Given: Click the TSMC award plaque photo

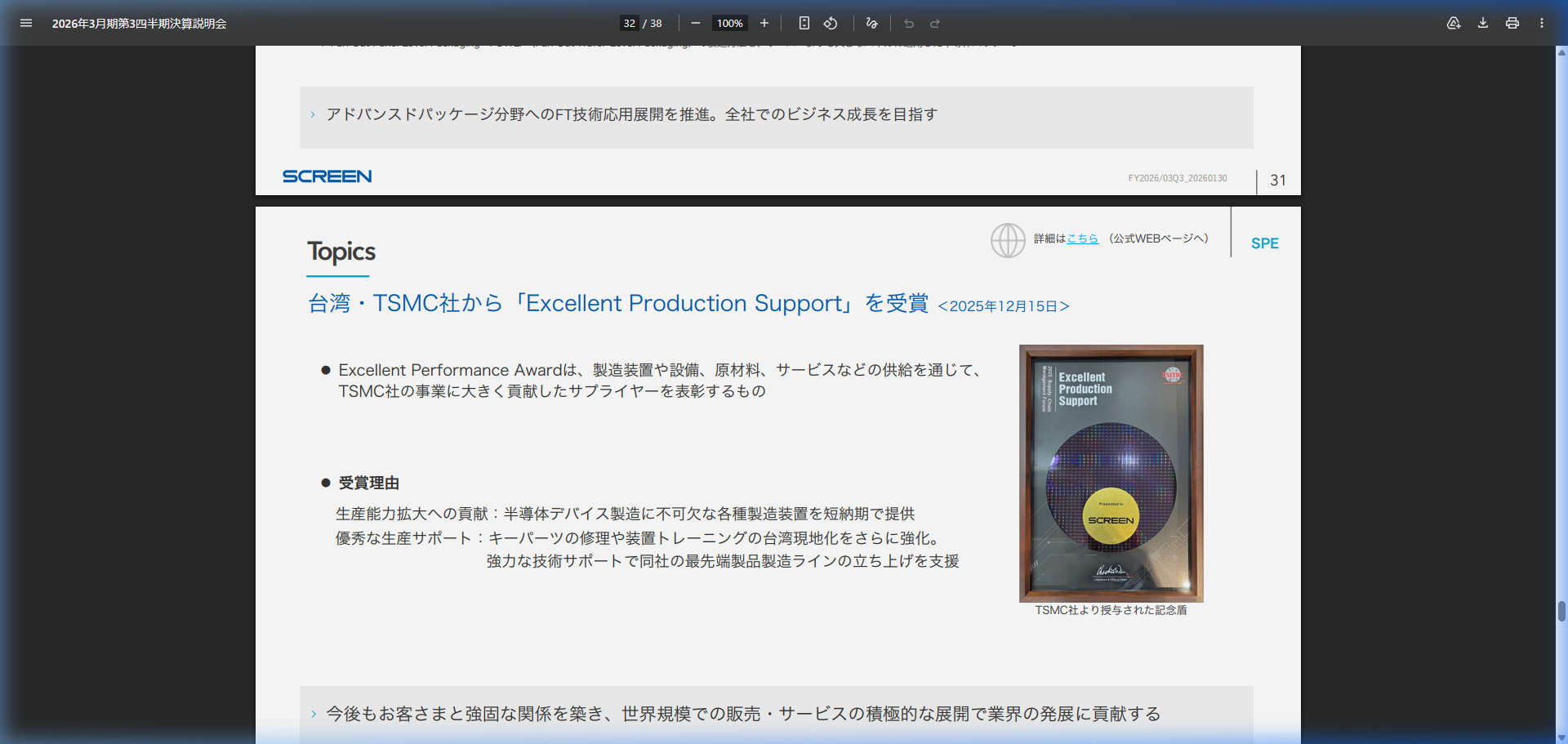Looking at the screenshot, I should (1111, 473).
